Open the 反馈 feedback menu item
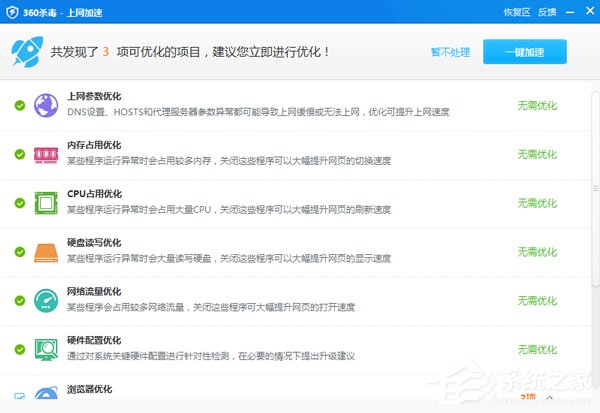Screen dimensions: 600x413 coord(547,13)
